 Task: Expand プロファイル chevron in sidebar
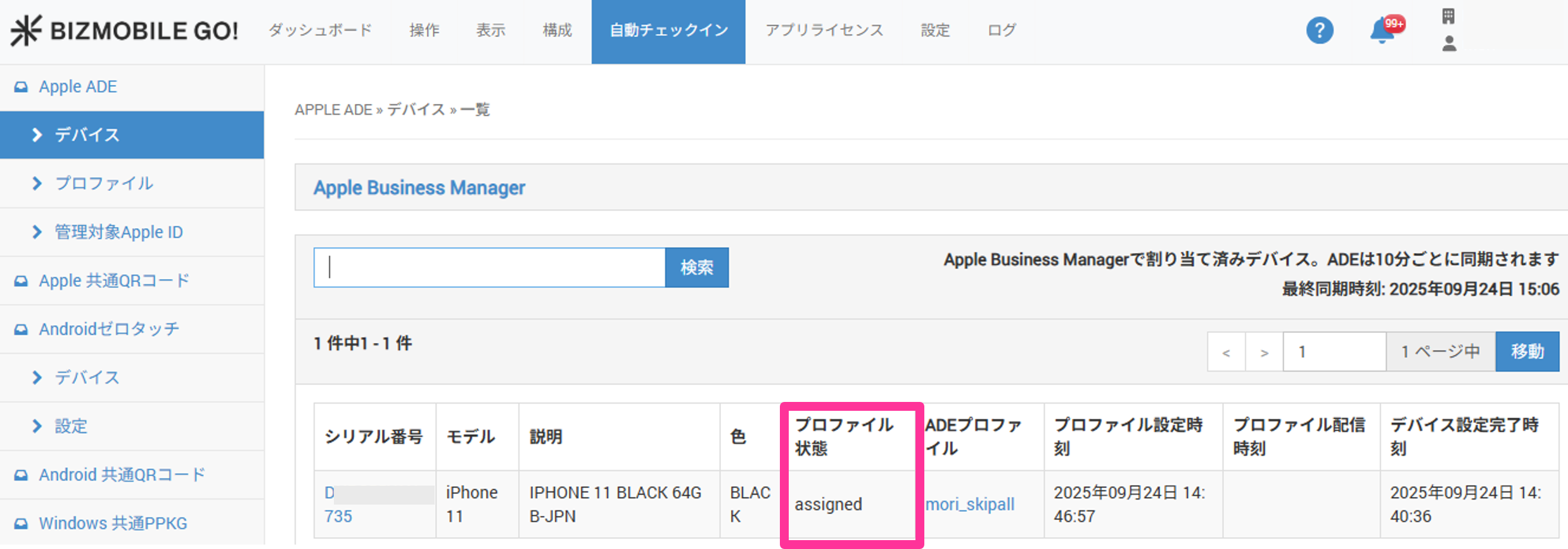37,184
